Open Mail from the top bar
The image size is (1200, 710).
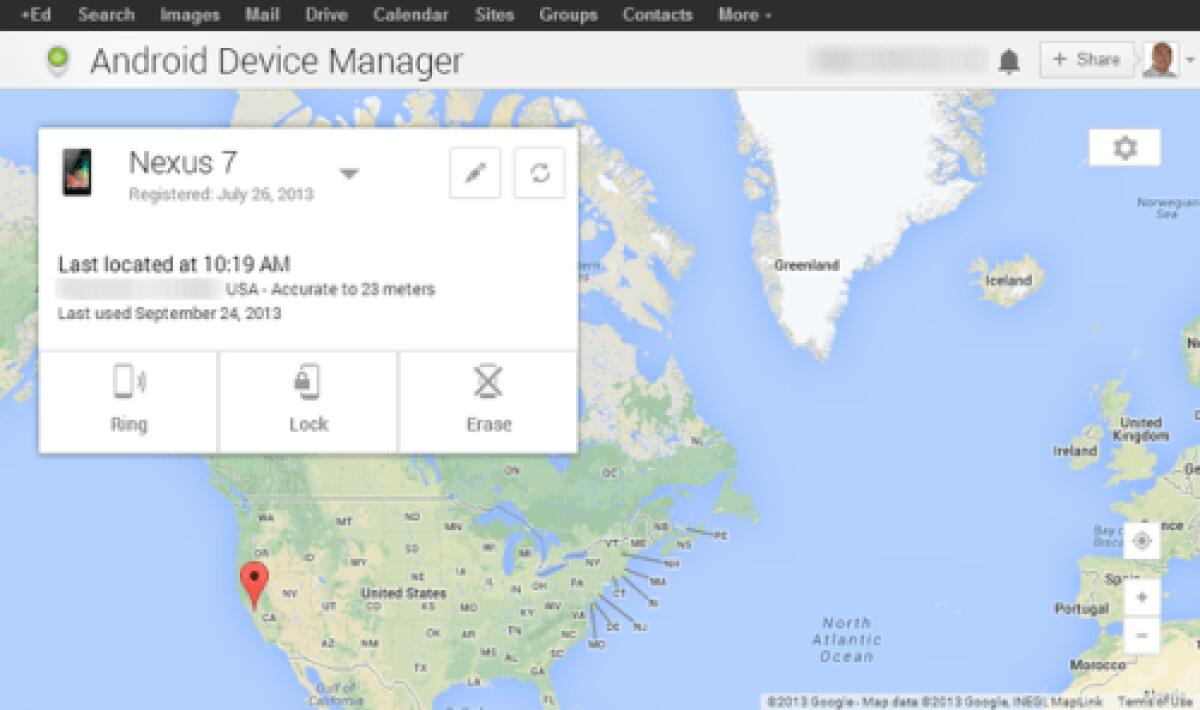(262, 15)
